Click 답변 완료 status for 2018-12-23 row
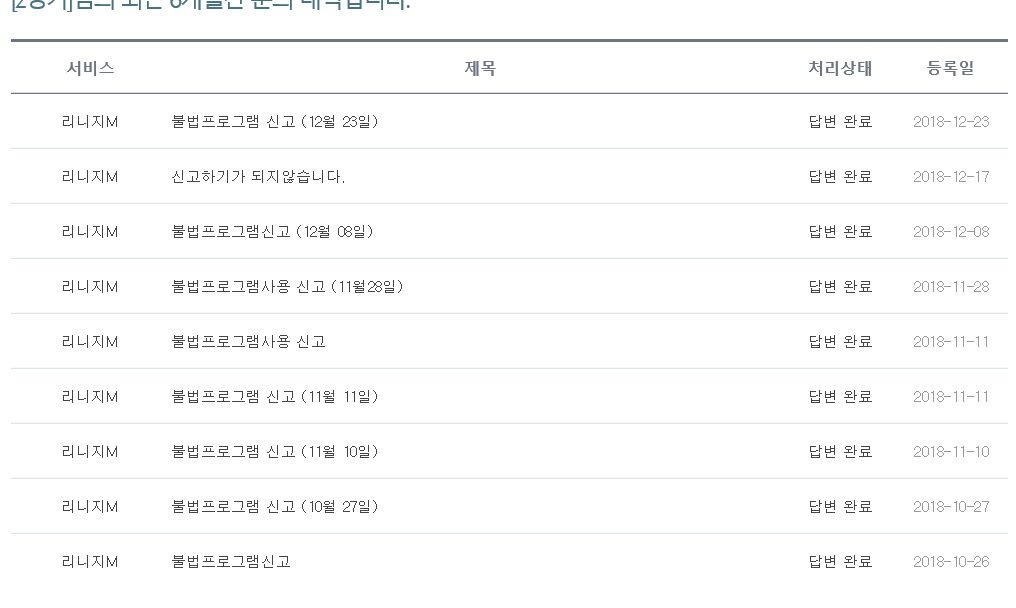 [840, 122]
